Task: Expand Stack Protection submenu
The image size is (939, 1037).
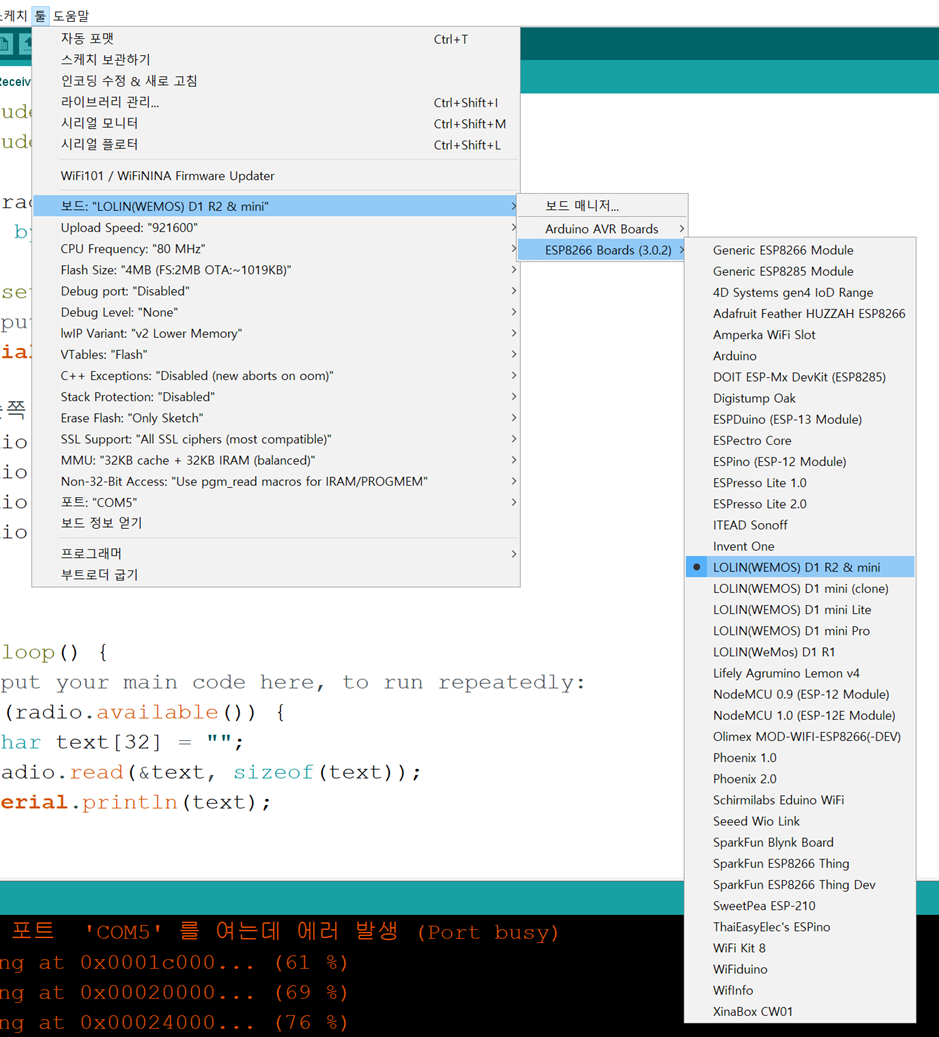Action: point(276,397)
